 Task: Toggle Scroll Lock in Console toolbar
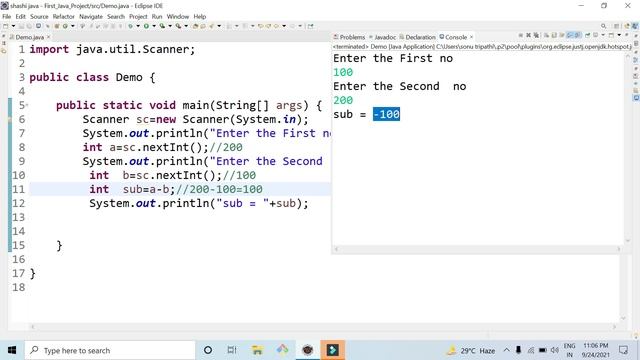point(554,36)
